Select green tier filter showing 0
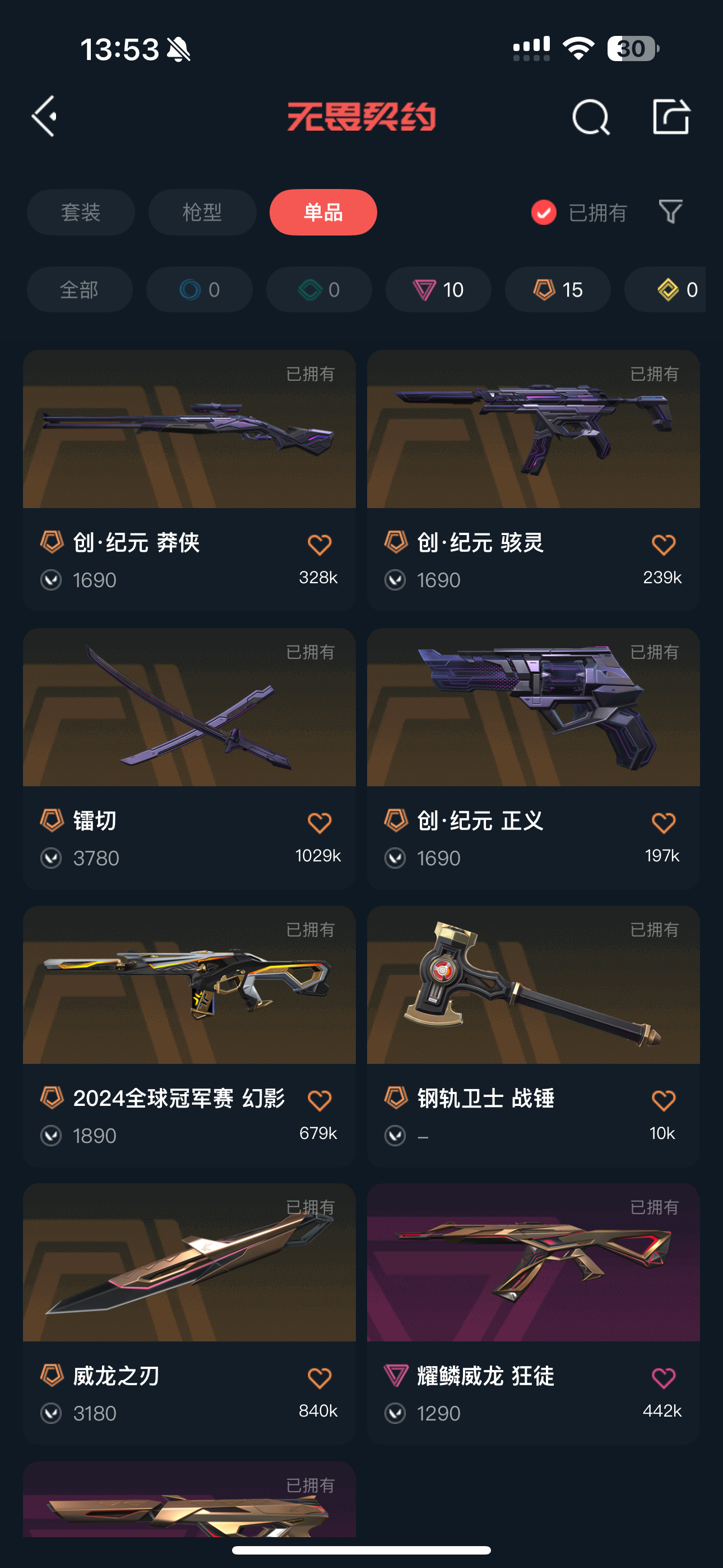723x1568 pixels. pyautogui.click(x=319, y=290)
